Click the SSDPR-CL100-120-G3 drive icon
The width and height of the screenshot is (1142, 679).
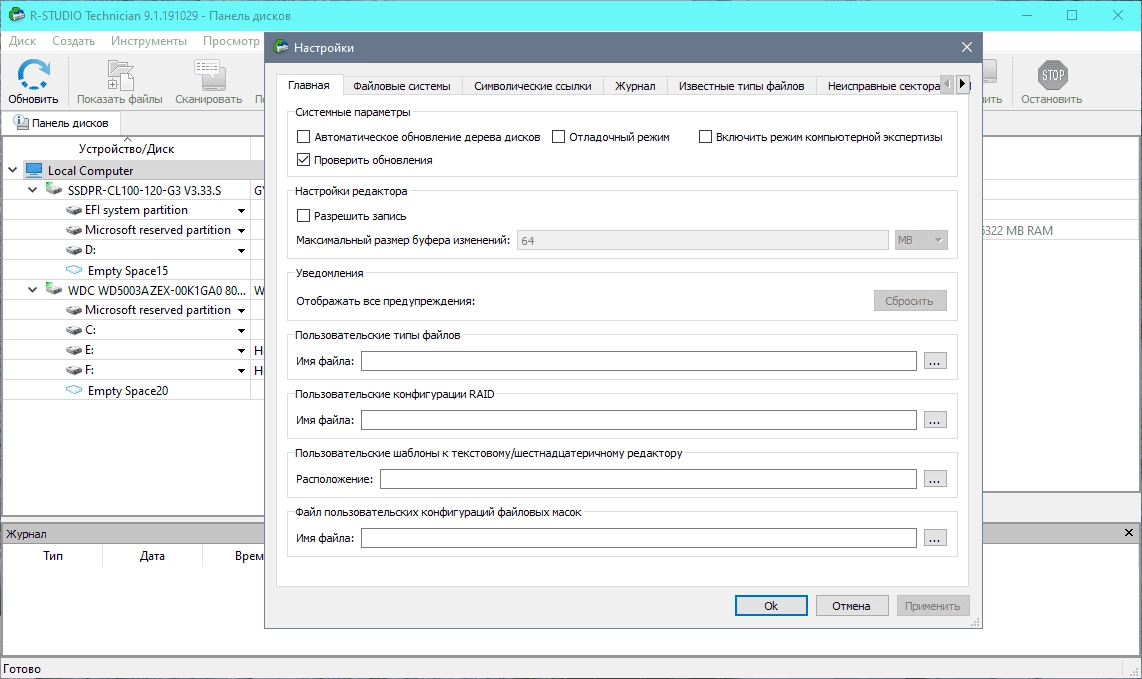point(54,189)
